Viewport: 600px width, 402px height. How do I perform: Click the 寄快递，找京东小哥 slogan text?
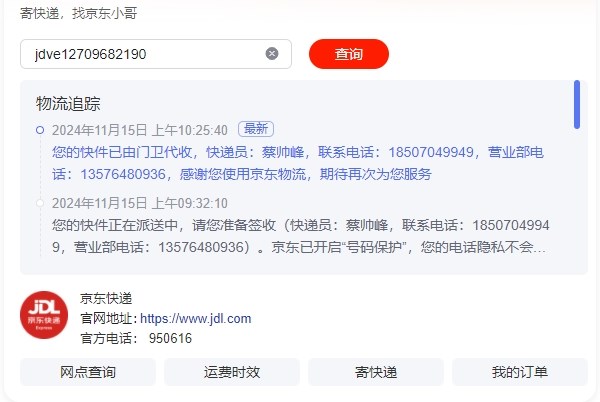click(x=79, y=13)
